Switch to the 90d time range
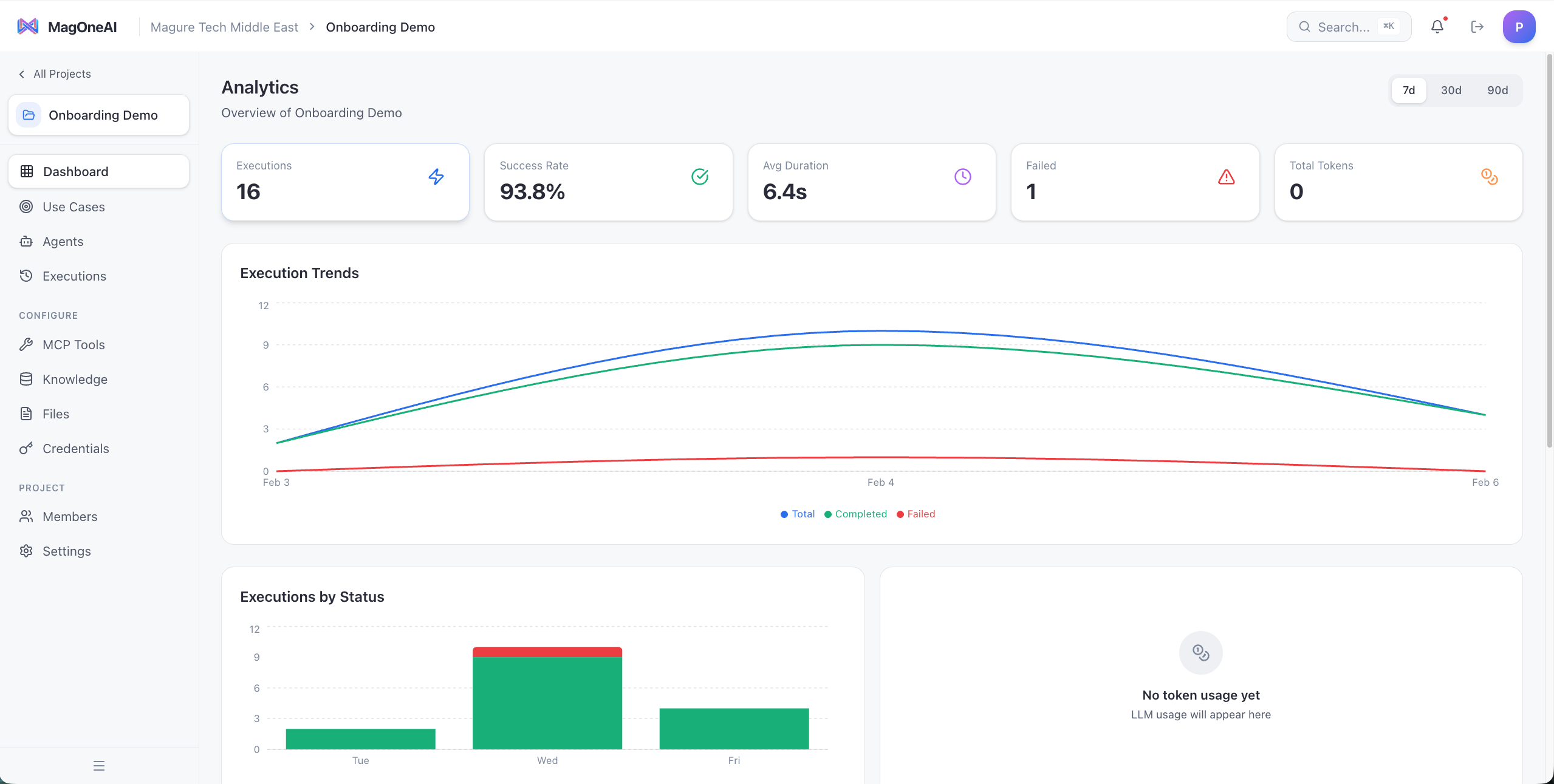The height and width of the screenshot is (784, 1554). click(1497, 90)
